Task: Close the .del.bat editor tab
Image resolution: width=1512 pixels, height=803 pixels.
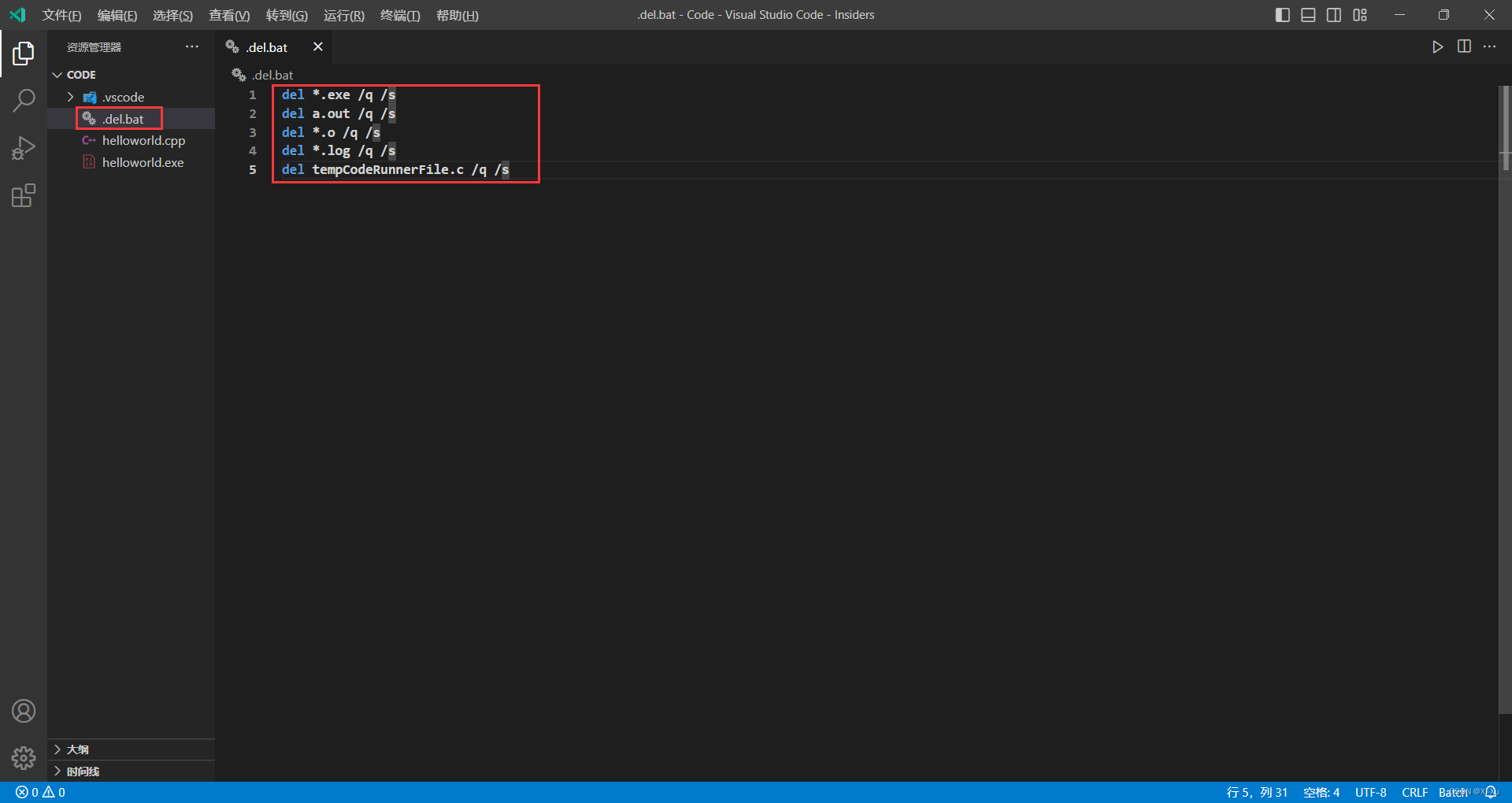Action: (x=318, y=47)
